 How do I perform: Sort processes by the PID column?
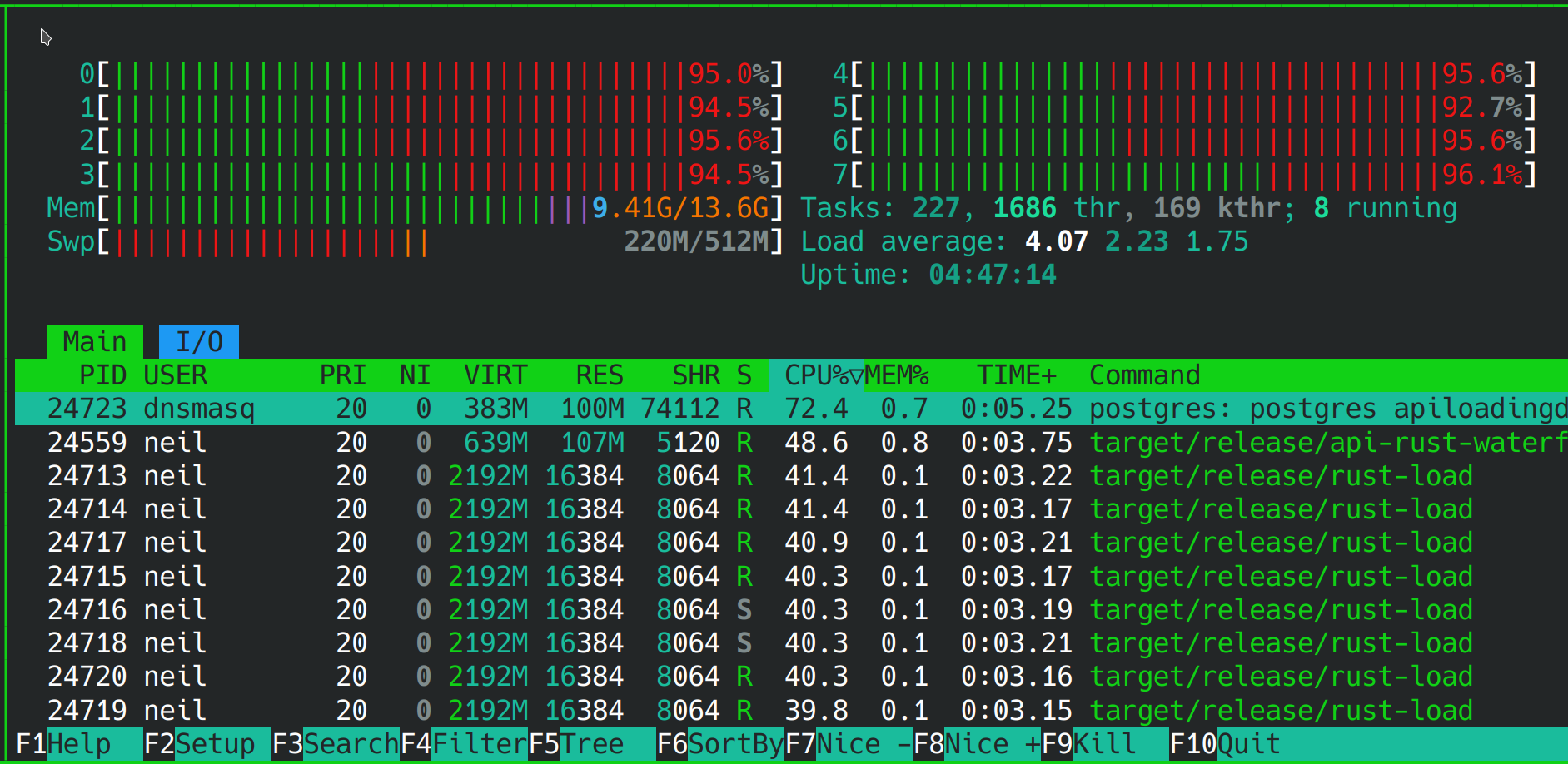[x=102, y=375]
